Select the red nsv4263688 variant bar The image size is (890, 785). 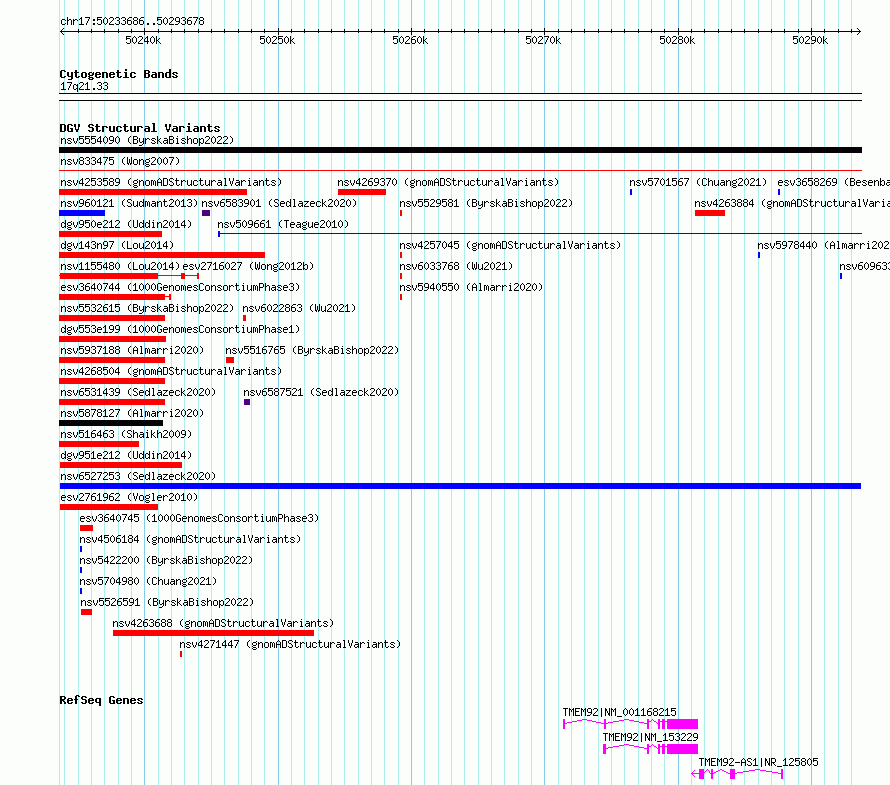(x=213, y=633)
